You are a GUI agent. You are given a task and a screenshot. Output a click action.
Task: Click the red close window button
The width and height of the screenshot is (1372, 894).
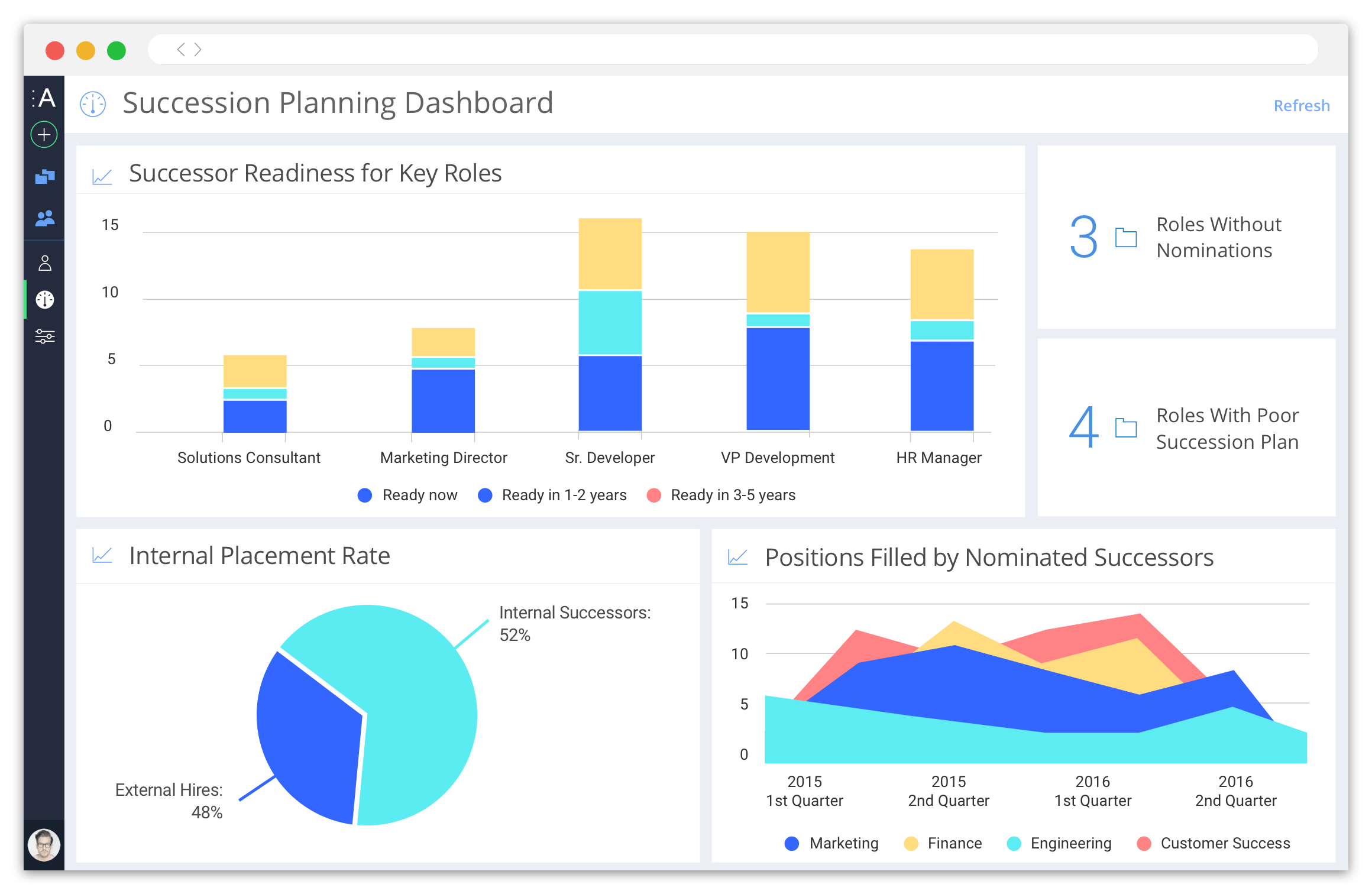click(55, 50)
